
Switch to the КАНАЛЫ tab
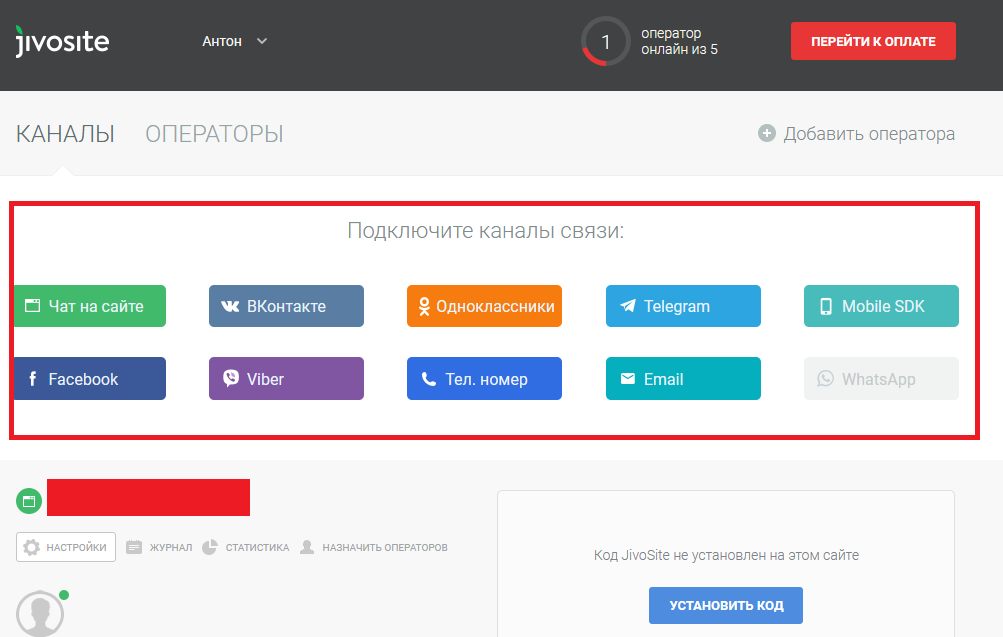[x=65, y=134]
